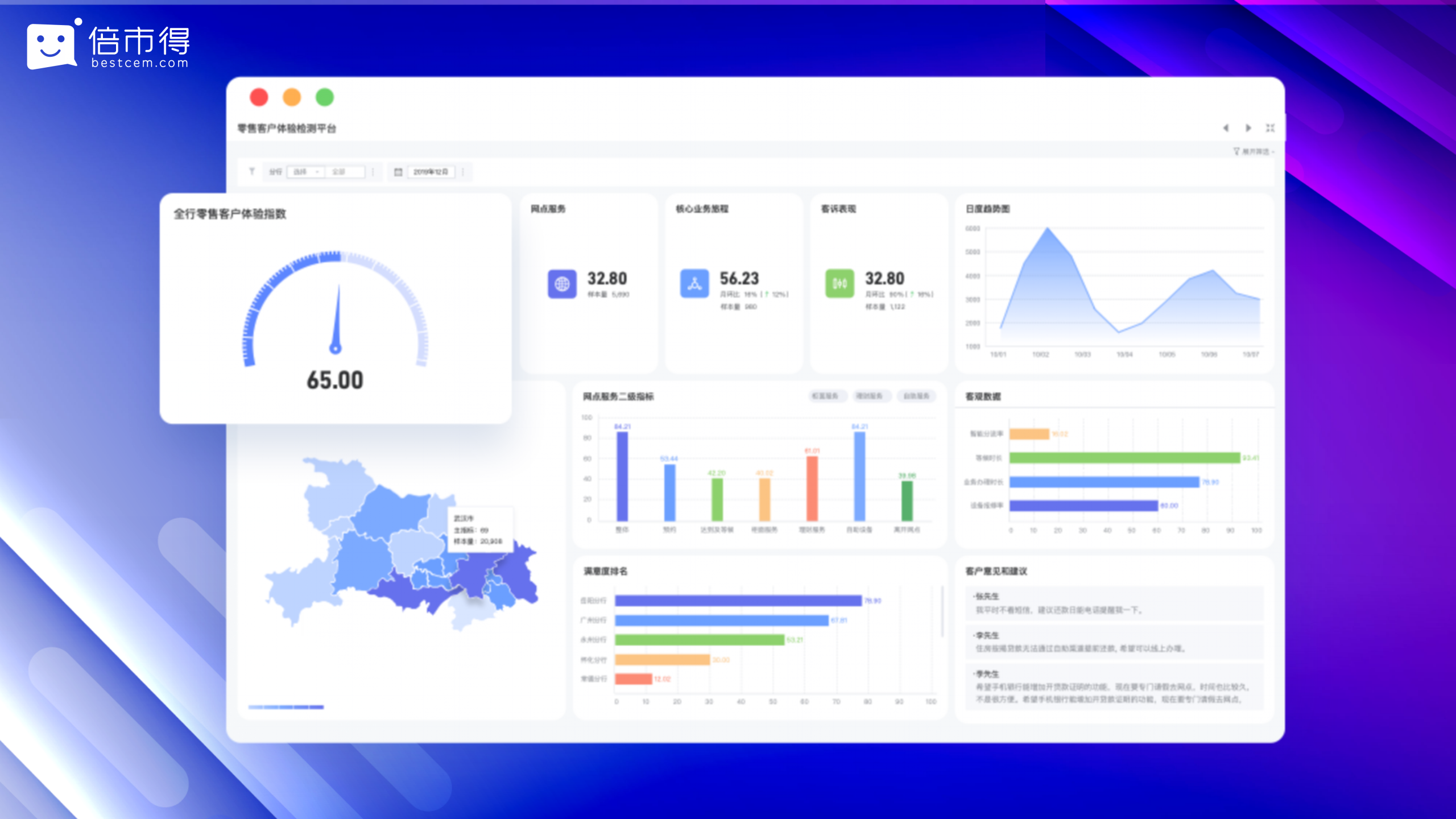This screenshot has height=819, width=1456.
Task: Go to the previous dashboard page arrow
Action: point(1226,128)
